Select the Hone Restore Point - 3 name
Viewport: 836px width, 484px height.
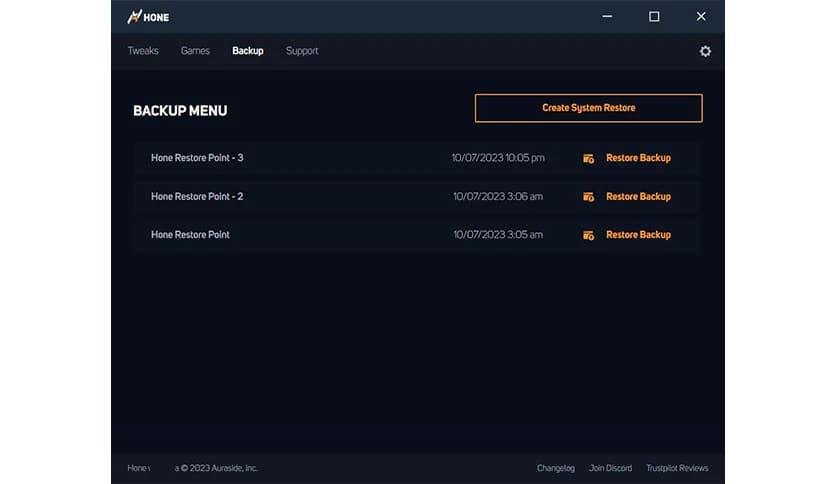197,158
